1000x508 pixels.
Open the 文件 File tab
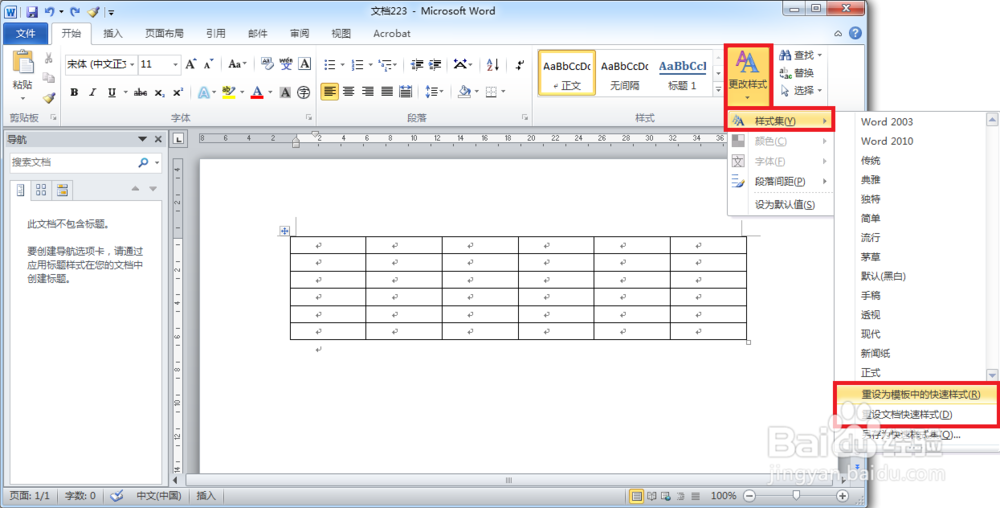tap(26, 34)
